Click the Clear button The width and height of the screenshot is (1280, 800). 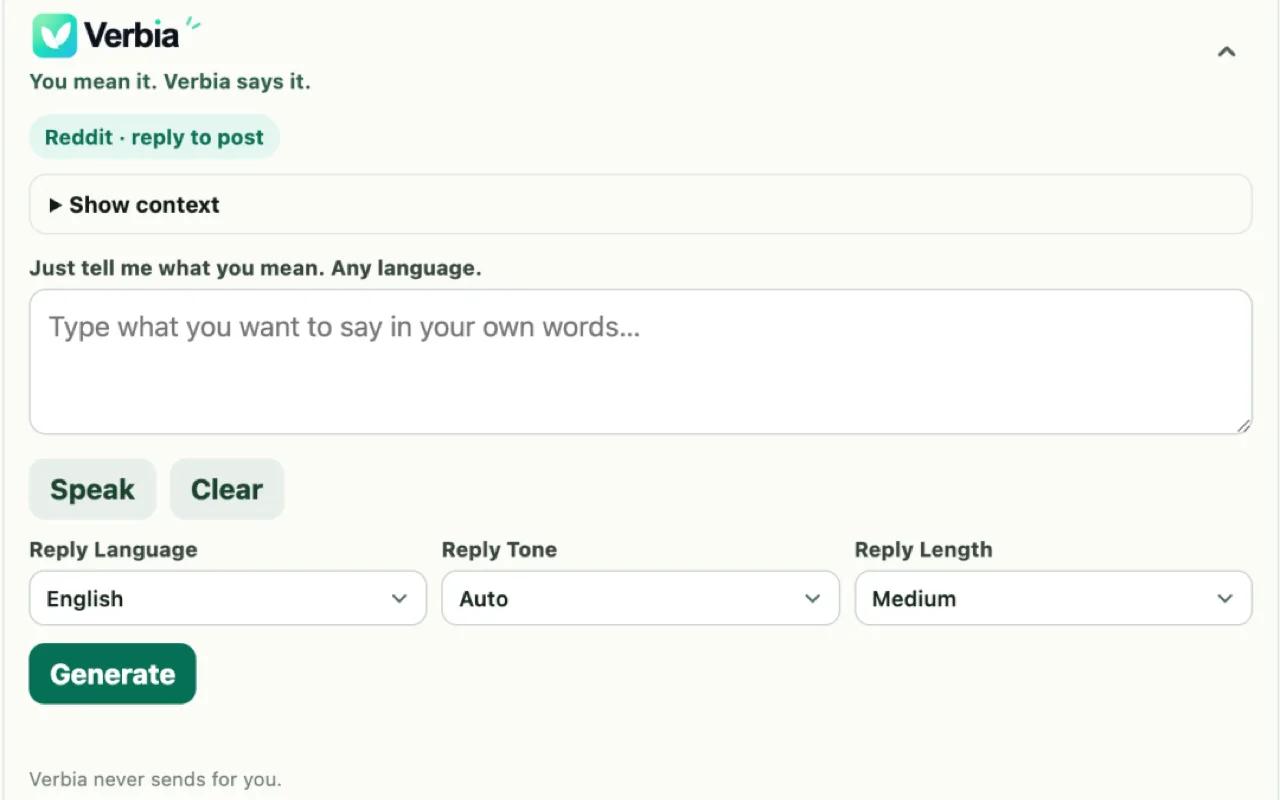pos(227,489)
